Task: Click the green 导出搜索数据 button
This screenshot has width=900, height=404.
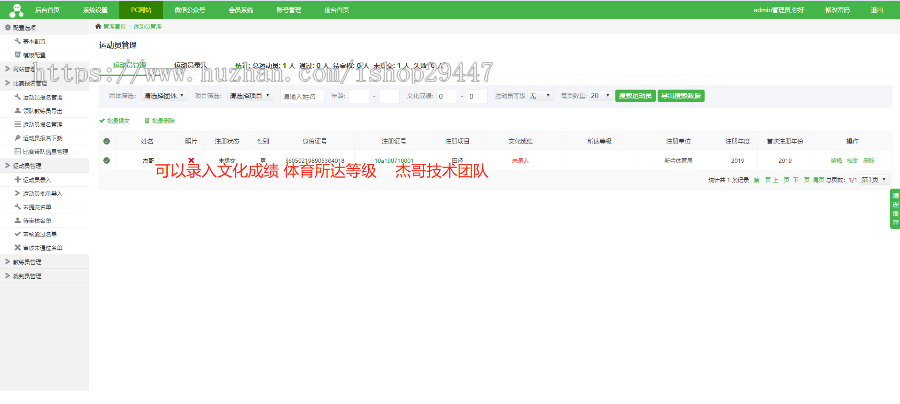Action: pyautogui.click(x=681, y=96)
